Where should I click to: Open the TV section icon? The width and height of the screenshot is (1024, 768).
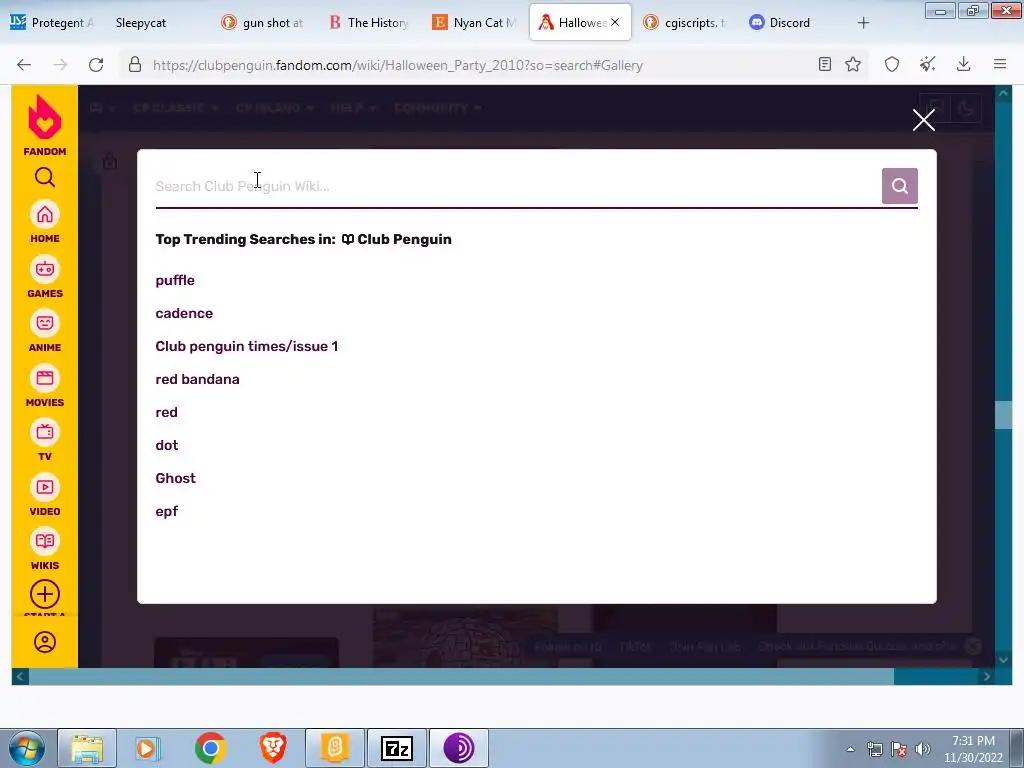44,432
